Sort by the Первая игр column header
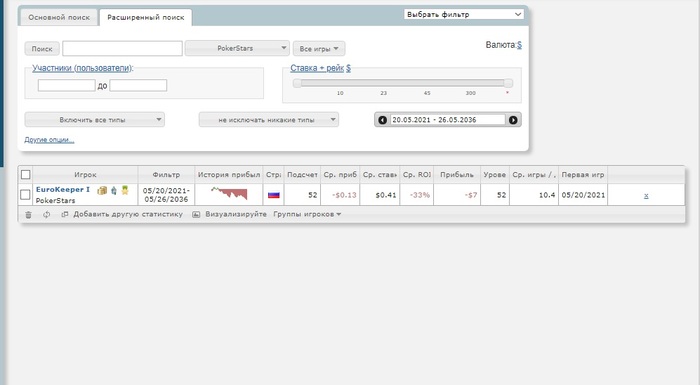 point(583,175)
